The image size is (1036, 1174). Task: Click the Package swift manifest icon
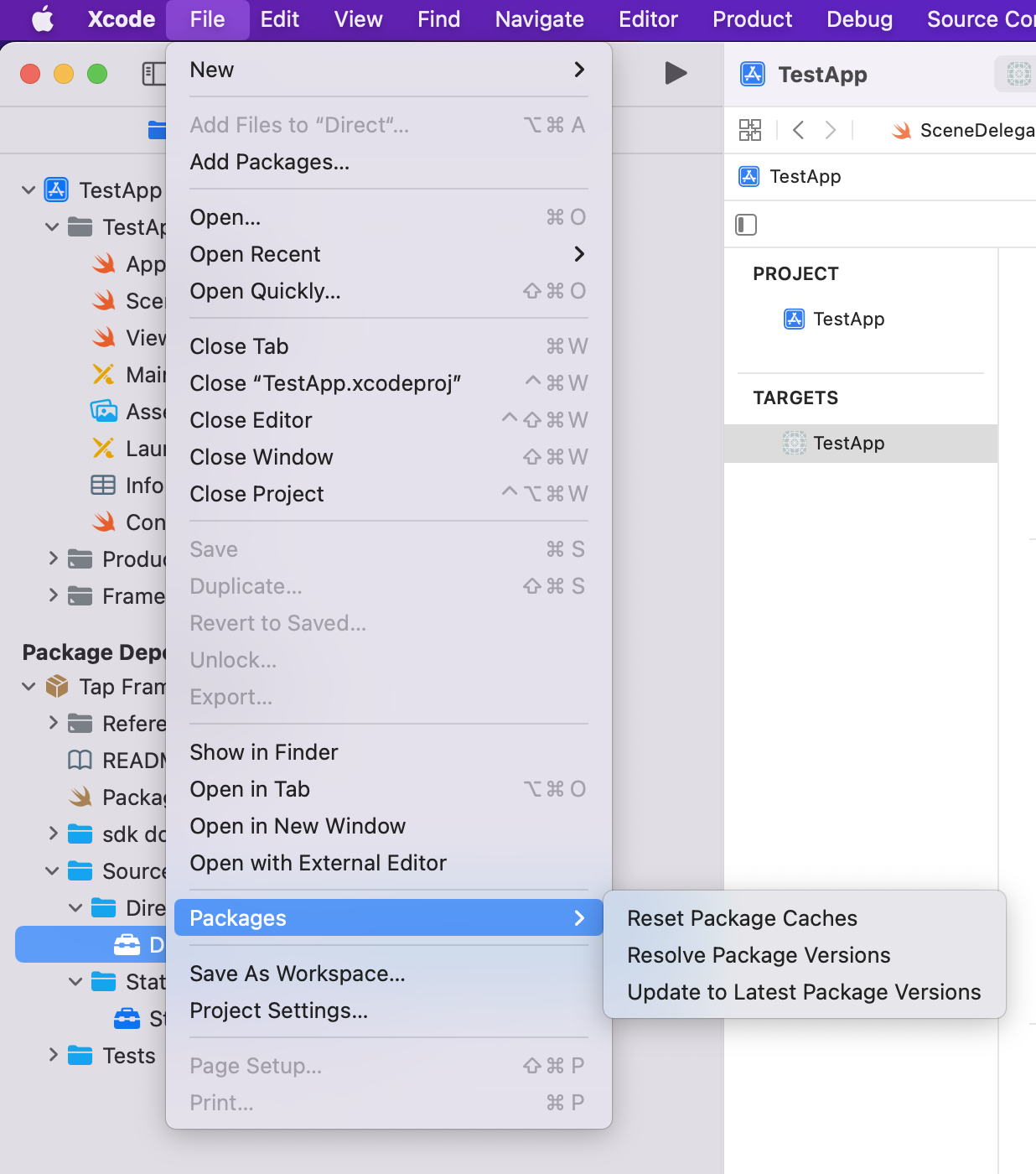click(x=80, y=797)
